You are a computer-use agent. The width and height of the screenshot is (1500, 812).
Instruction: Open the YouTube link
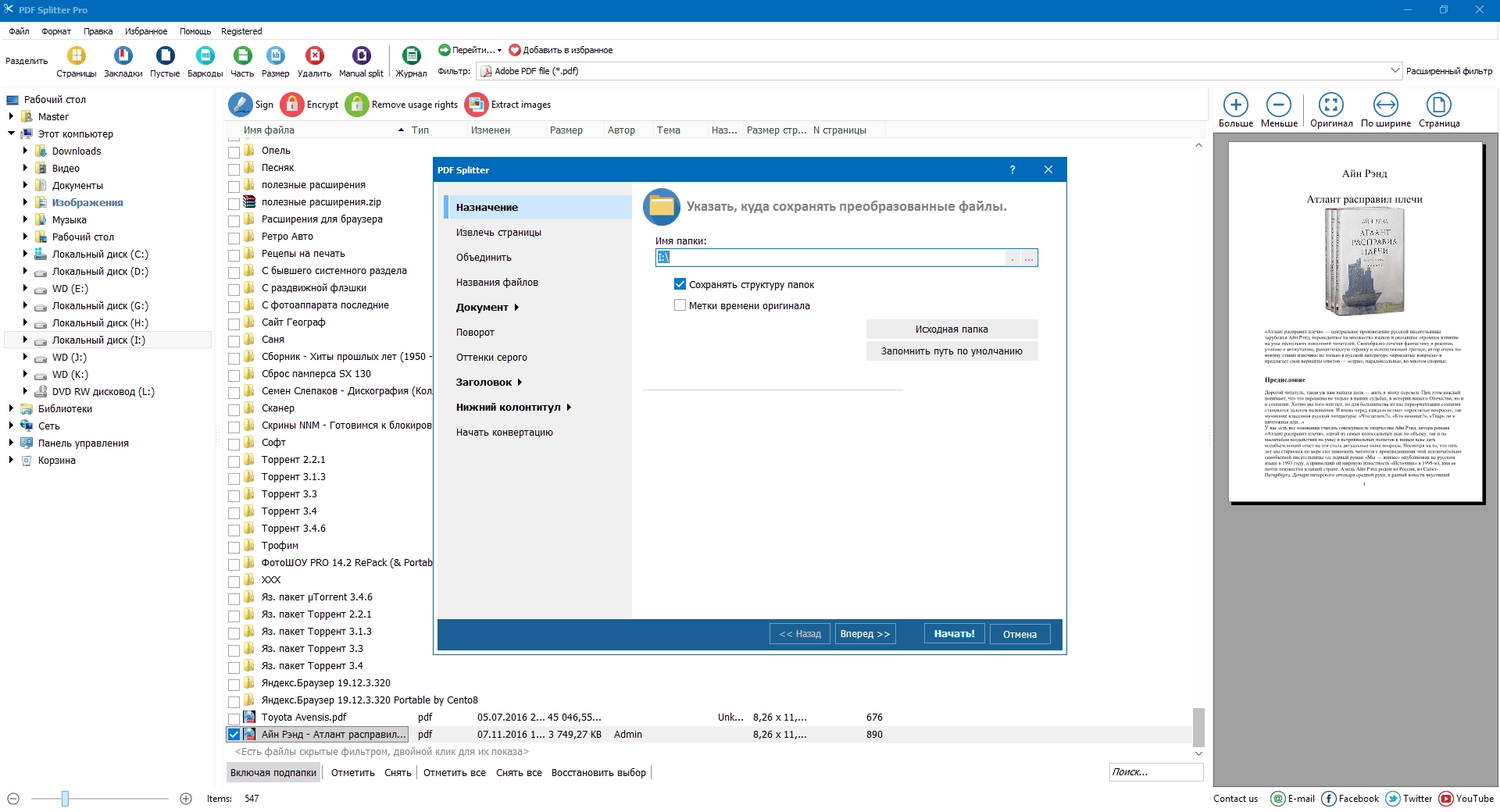pos(1466,799)
